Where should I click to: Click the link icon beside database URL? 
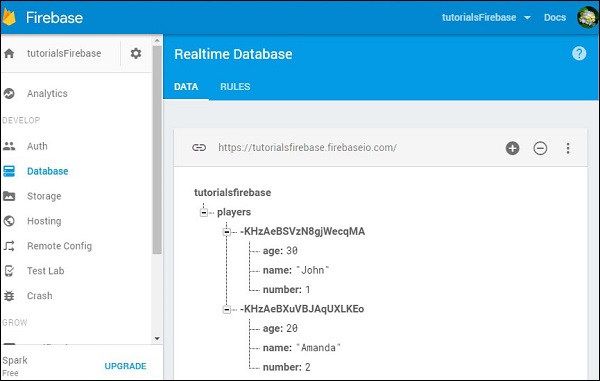[x=199, y=148]
